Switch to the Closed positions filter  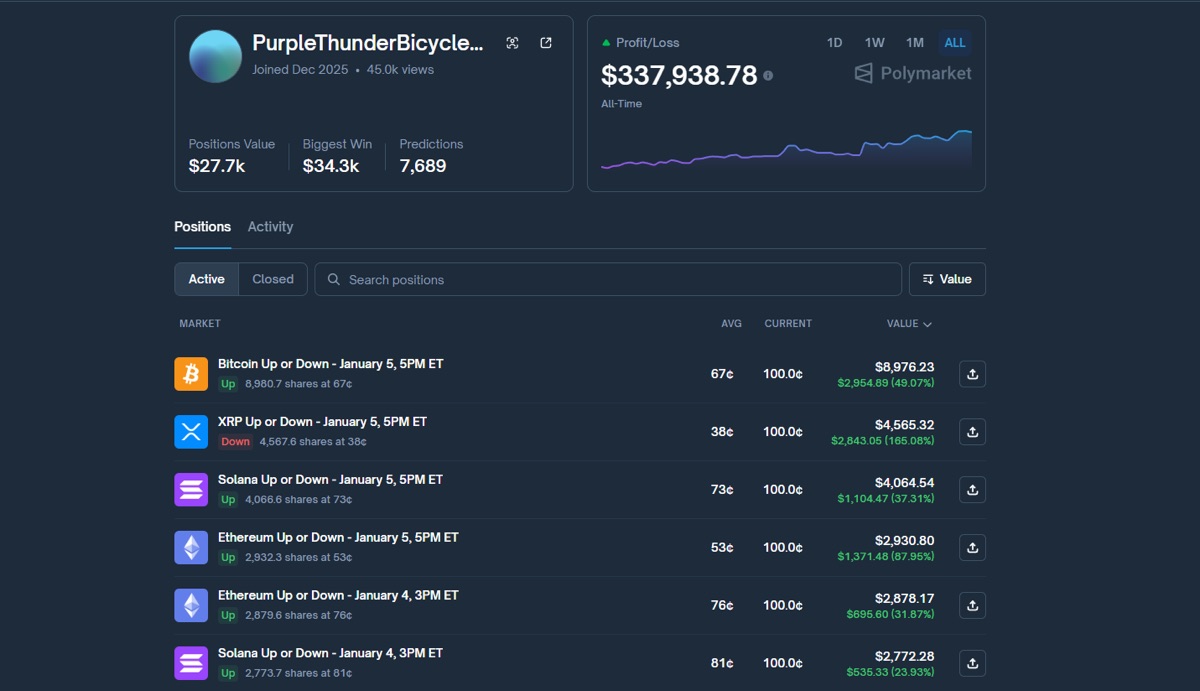pos(272,279)
